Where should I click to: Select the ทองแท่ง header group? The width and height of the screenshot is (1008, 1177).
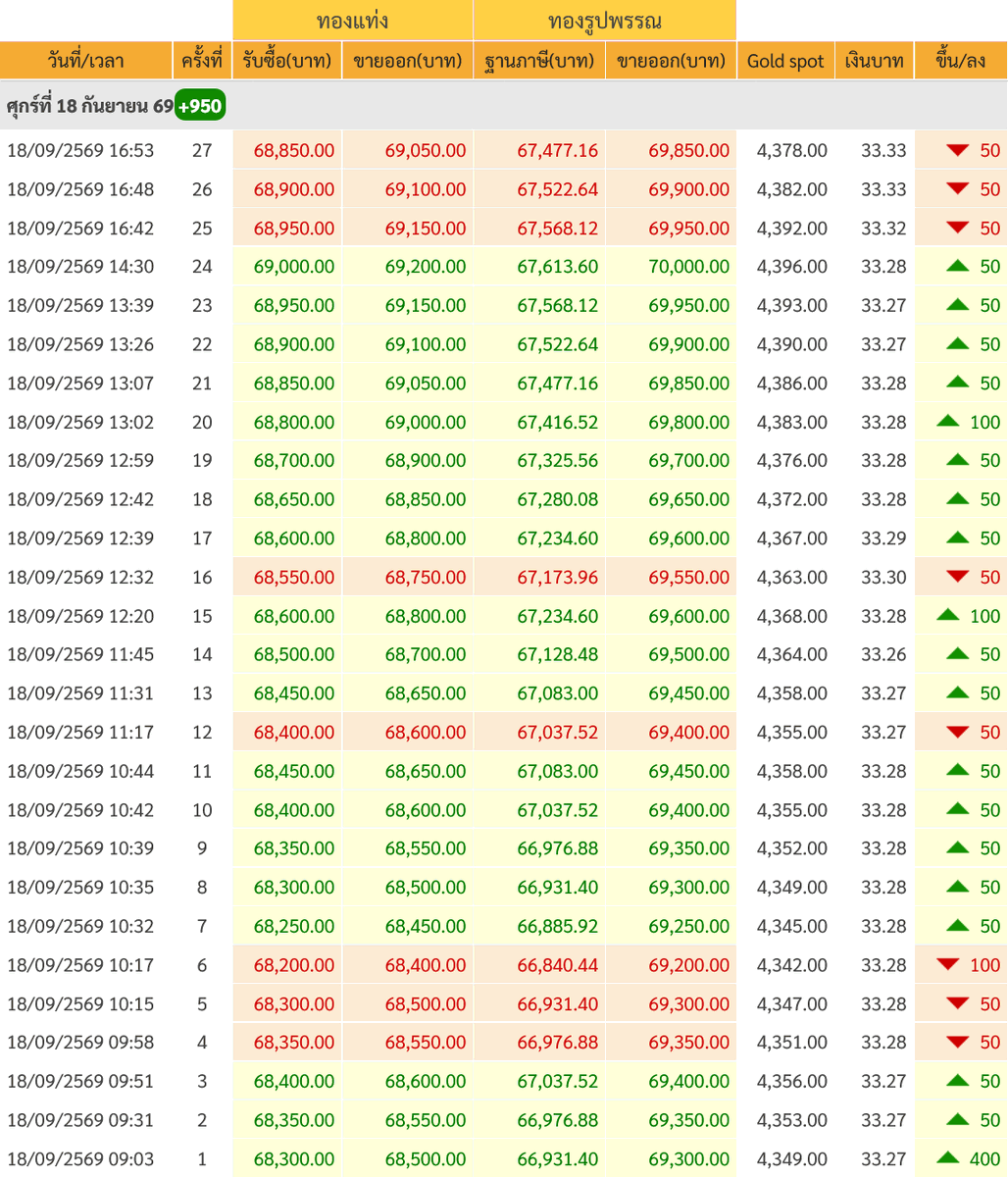(353, 21)
